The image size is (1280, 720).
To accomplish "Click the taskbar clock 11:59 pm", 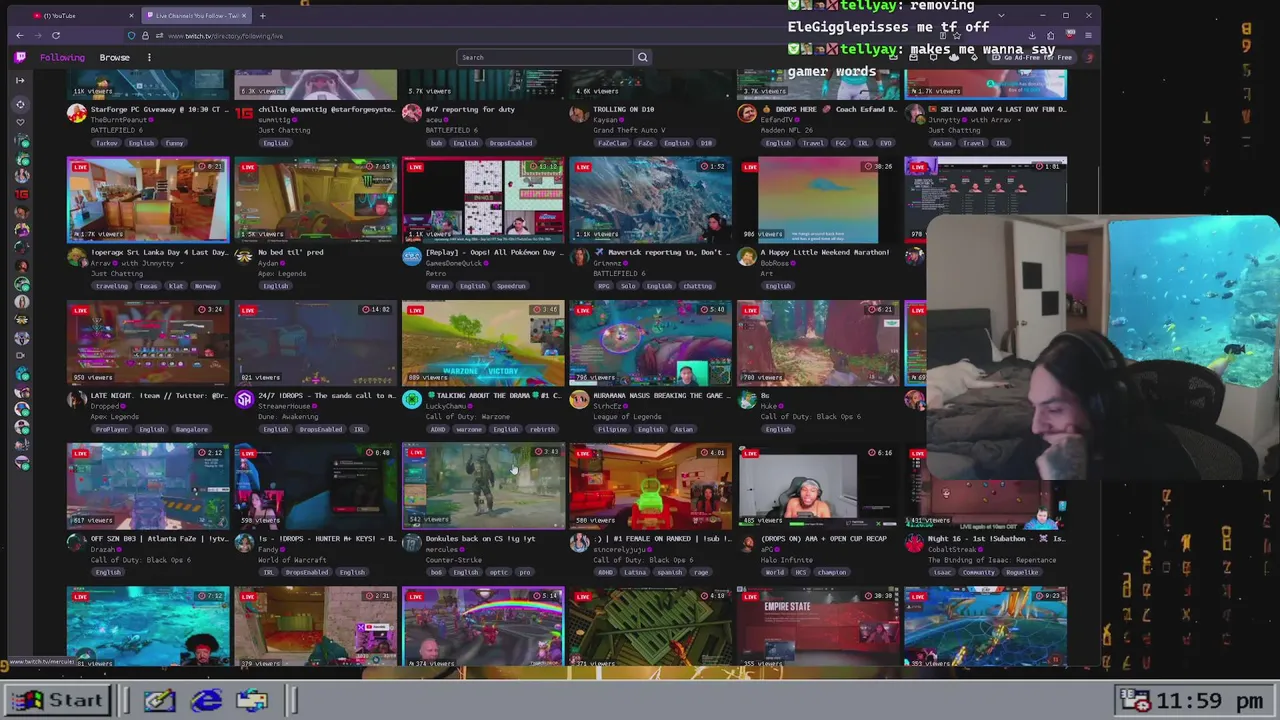I will [x=1208, y=701].
